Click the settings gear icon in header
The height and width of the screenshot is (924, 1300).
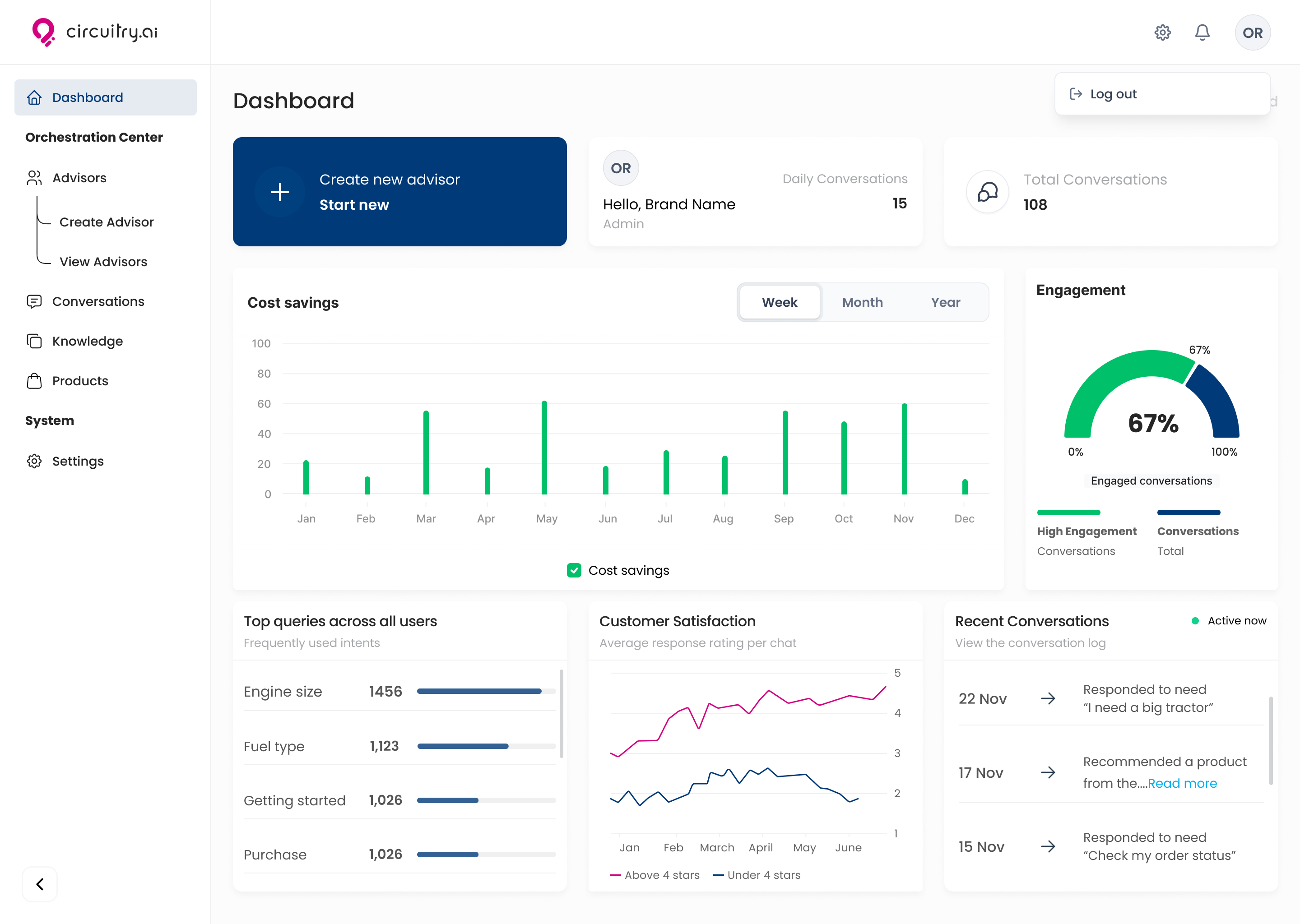pyautogui.click(x=1162, y=32)
